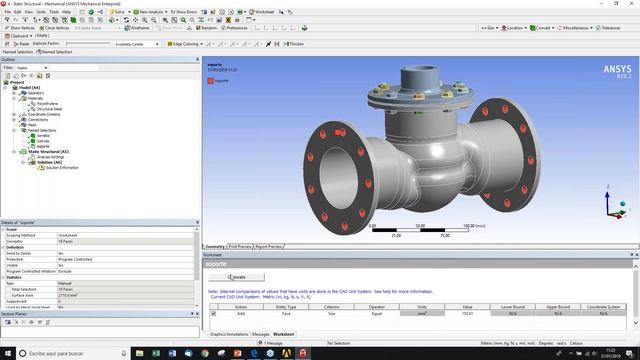Collapse the Named Selections node
The width and height of the screenshot is (640, 360).
(x=14, y=130)
